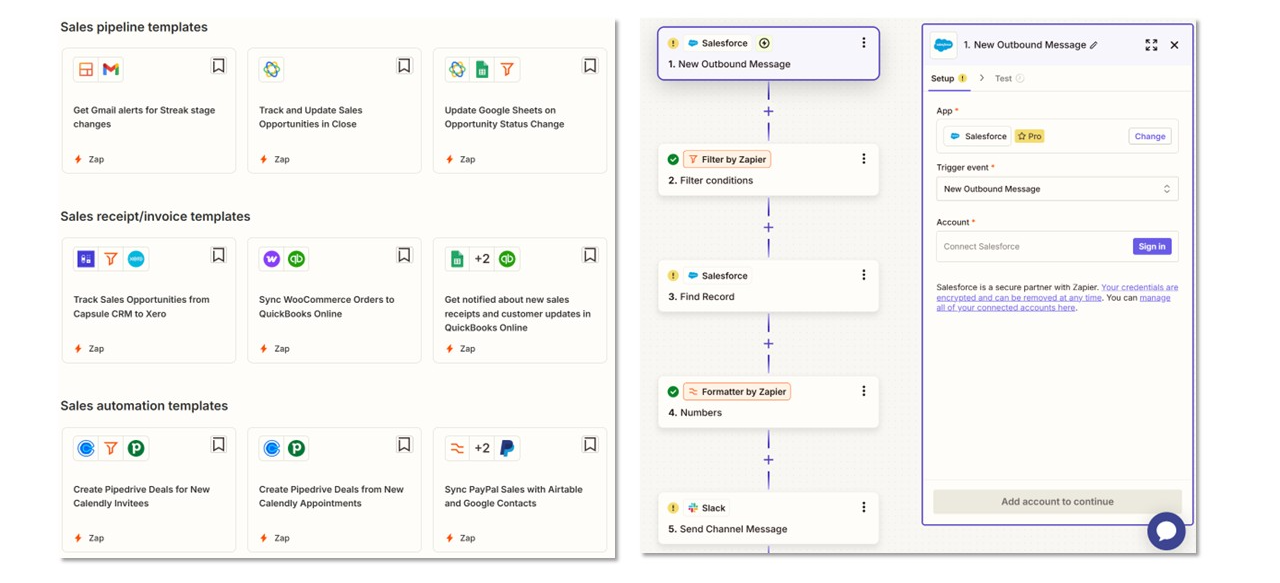Bookmark the Track and Update Sales Opportunities template

(404, 66)
